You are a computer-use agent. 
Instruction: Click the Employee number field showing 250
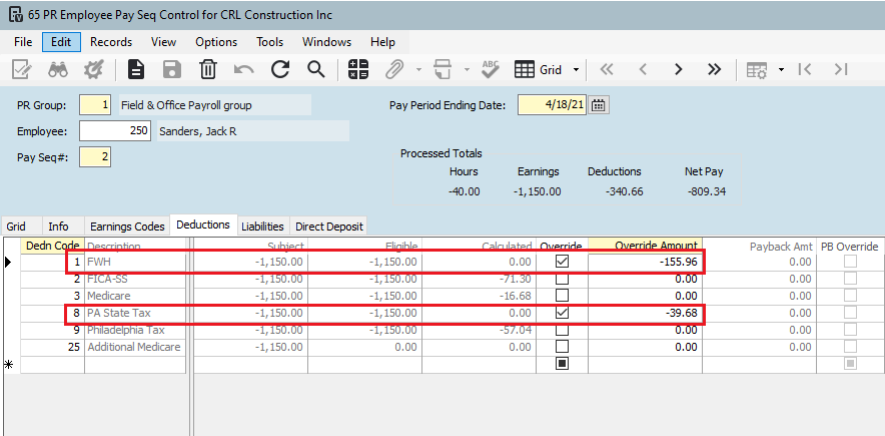tap(115, 131)
